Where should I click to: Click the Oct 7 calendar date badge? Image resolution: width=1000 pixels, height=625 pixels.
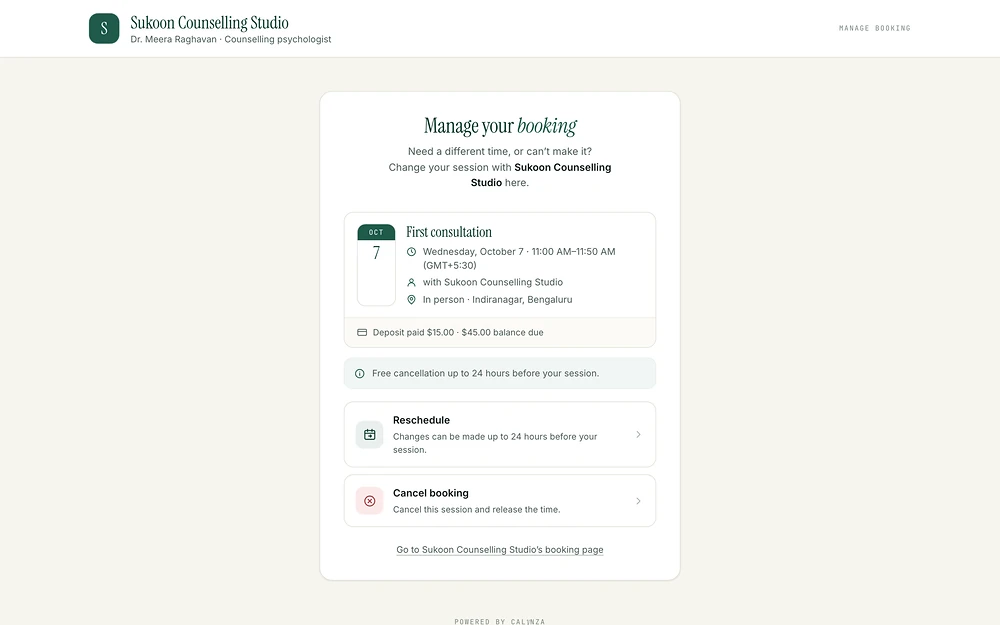coord(376,265)
